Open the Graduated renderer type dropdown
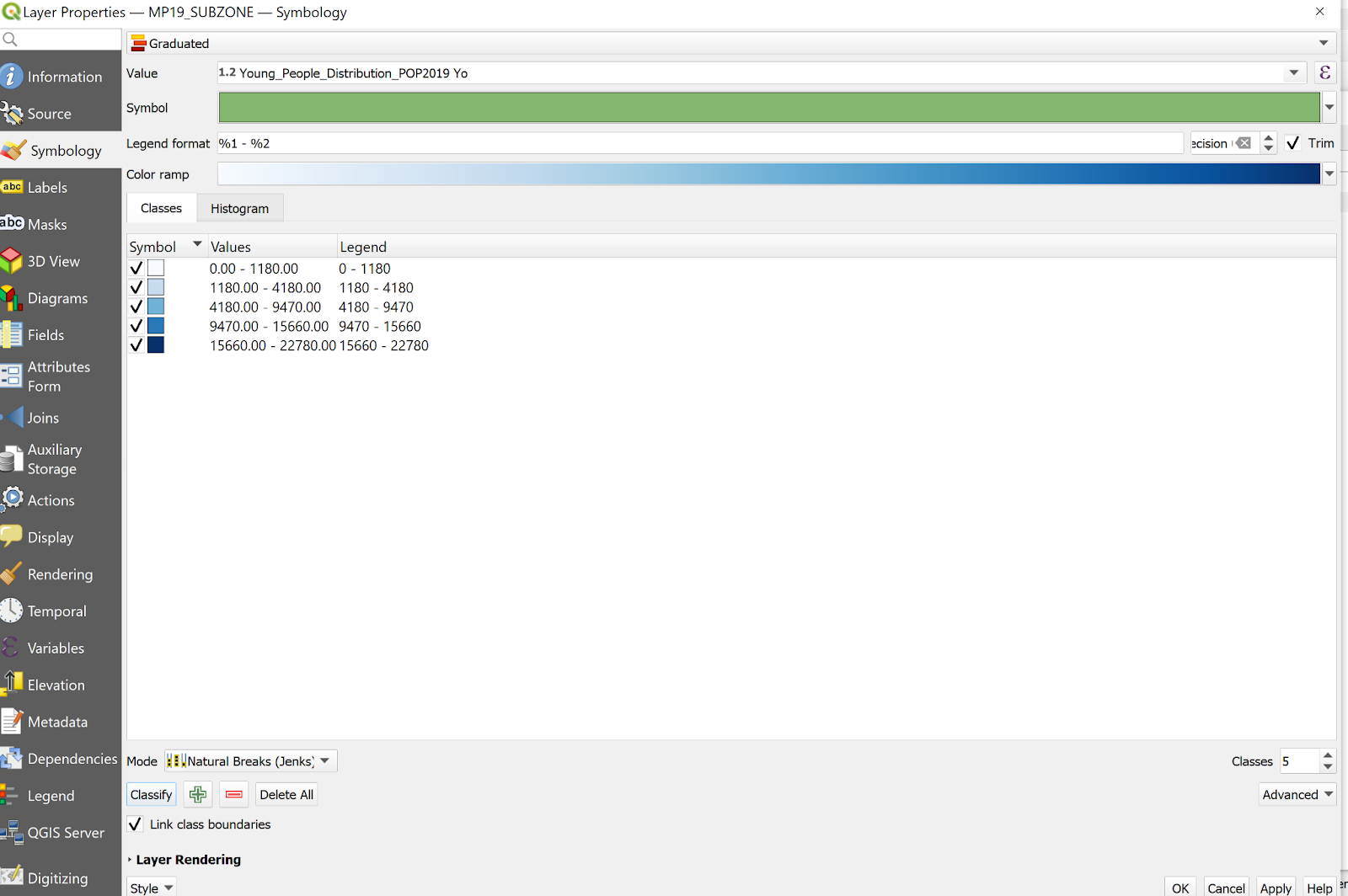The height and width of the screenshot is (896, 1348). click(731, 43)
